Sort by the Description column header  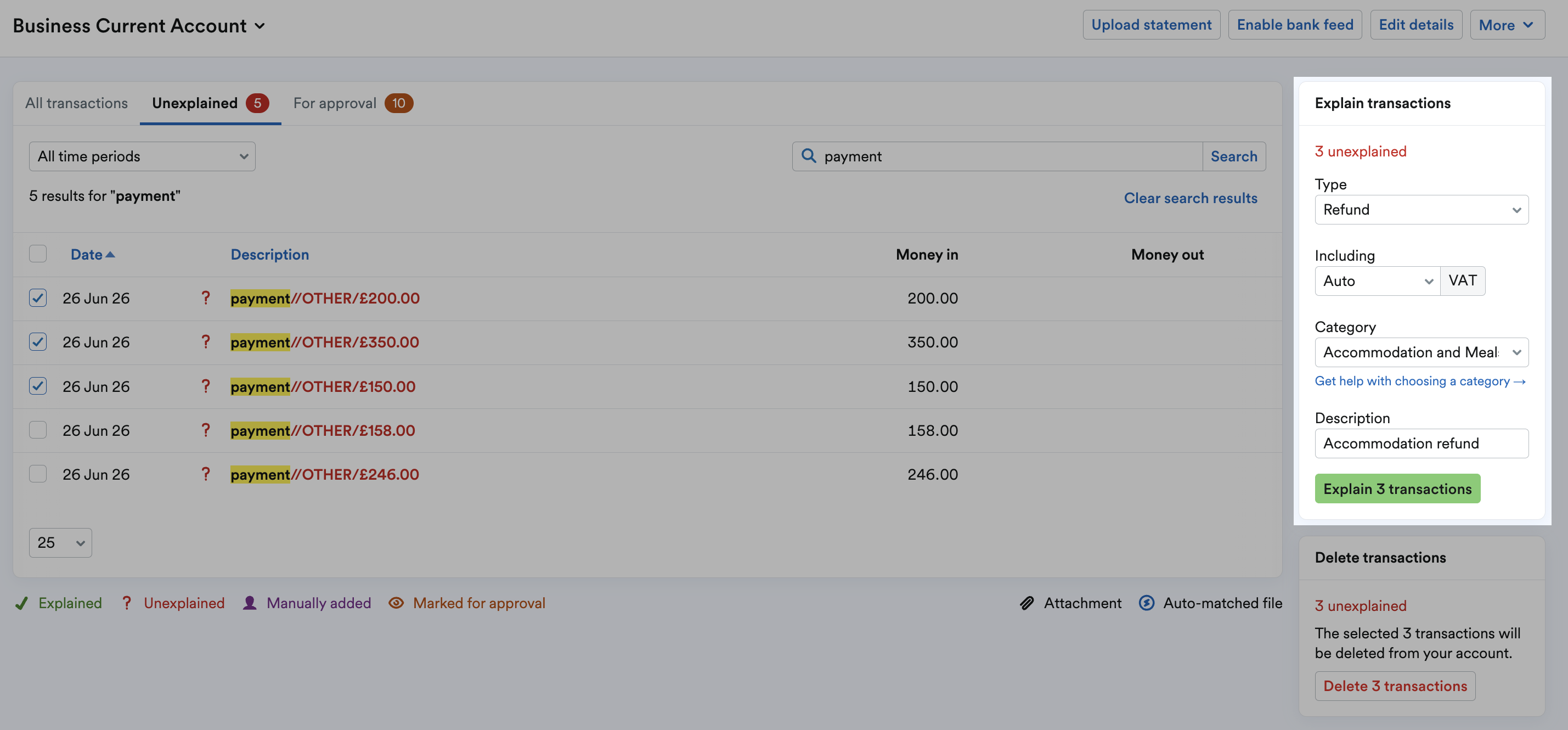click(269, 255)
